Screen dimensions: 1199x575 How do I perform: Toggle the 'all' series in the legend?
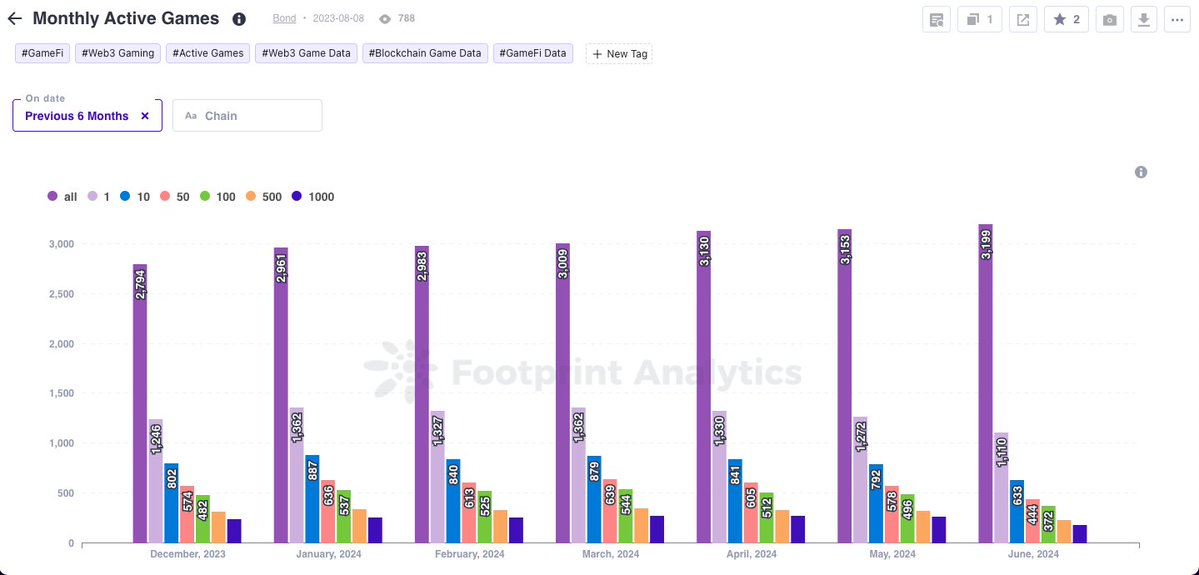(x=62, y=197)
